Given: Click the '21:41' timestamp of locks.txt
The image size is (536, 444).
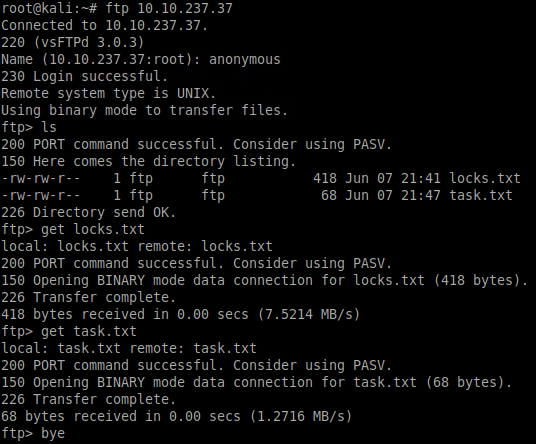Looking at the screenshot, I should point(421,178).
